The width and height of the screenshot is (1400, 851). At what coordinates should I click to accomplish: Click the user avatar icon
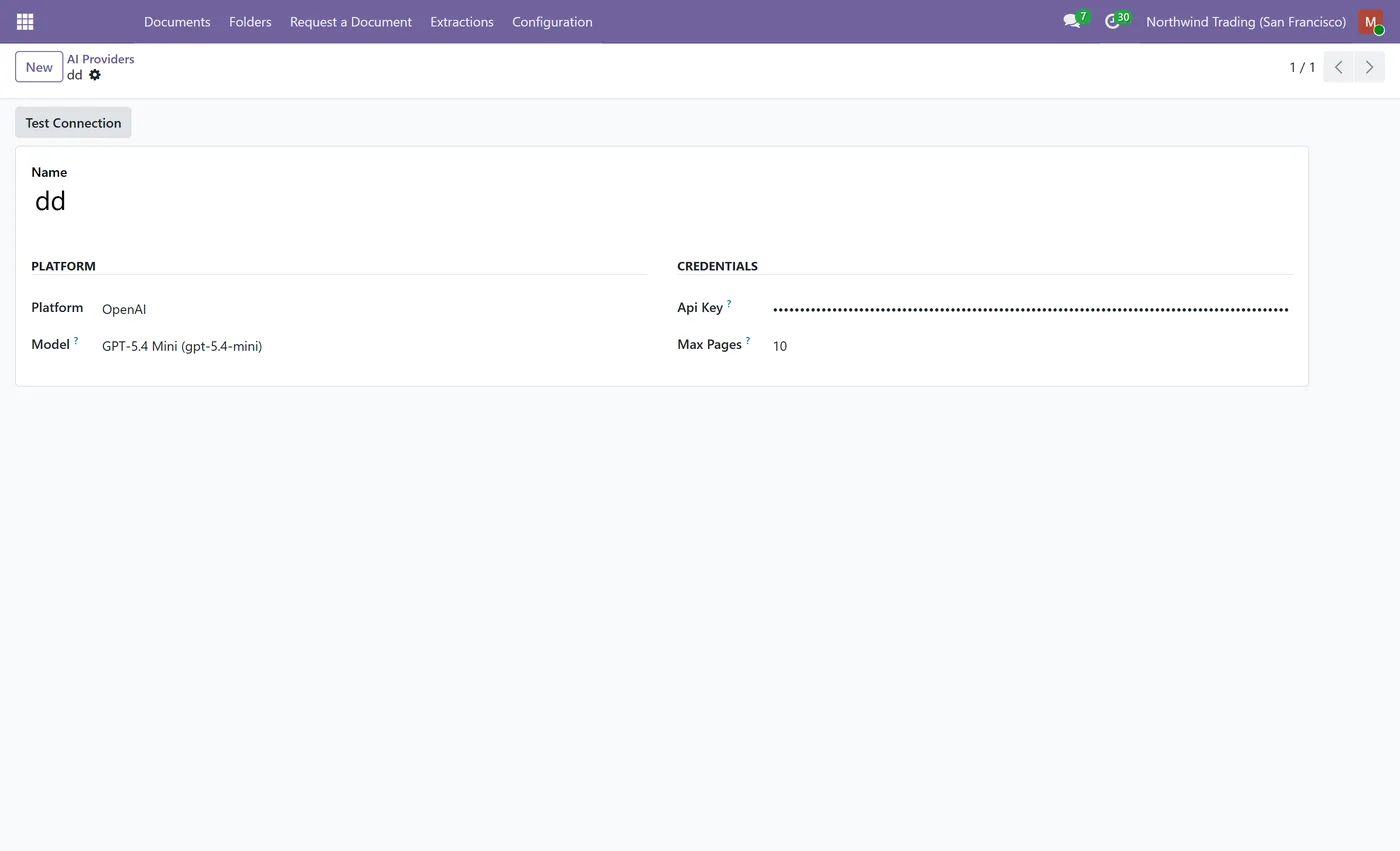(1371, 21)
